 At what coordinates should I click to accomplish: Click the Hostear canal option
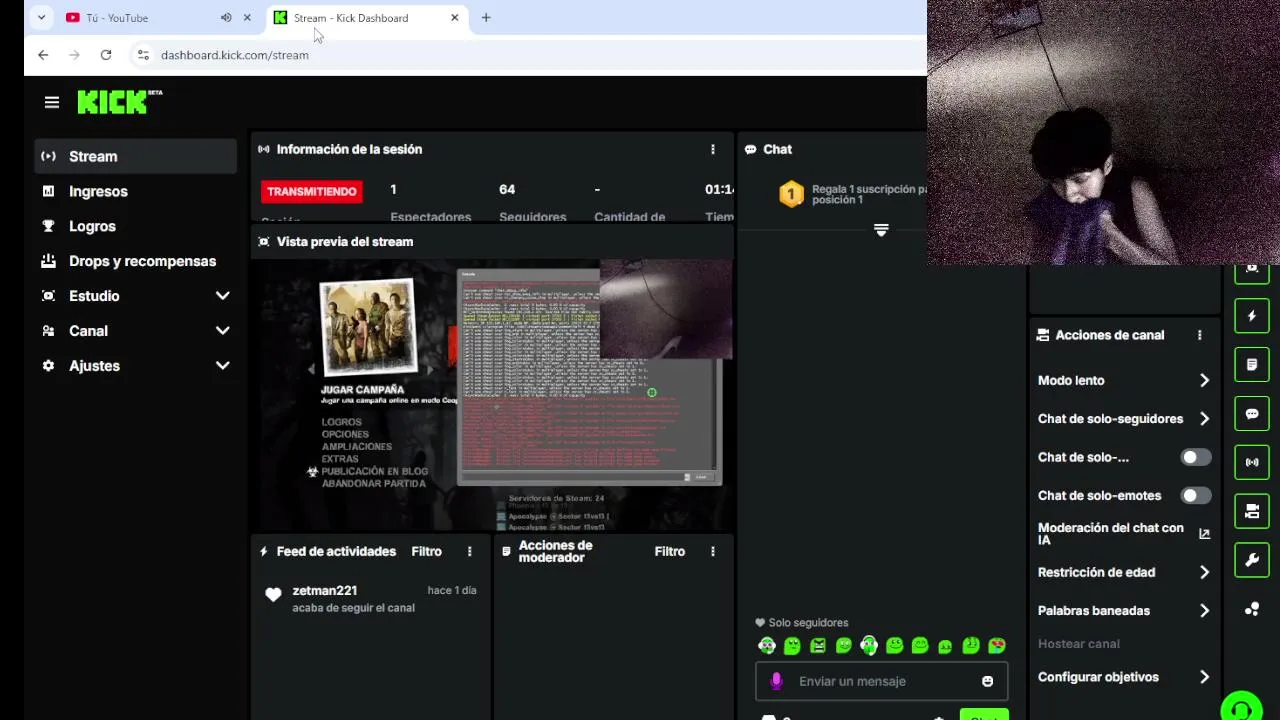point(1079,644)
